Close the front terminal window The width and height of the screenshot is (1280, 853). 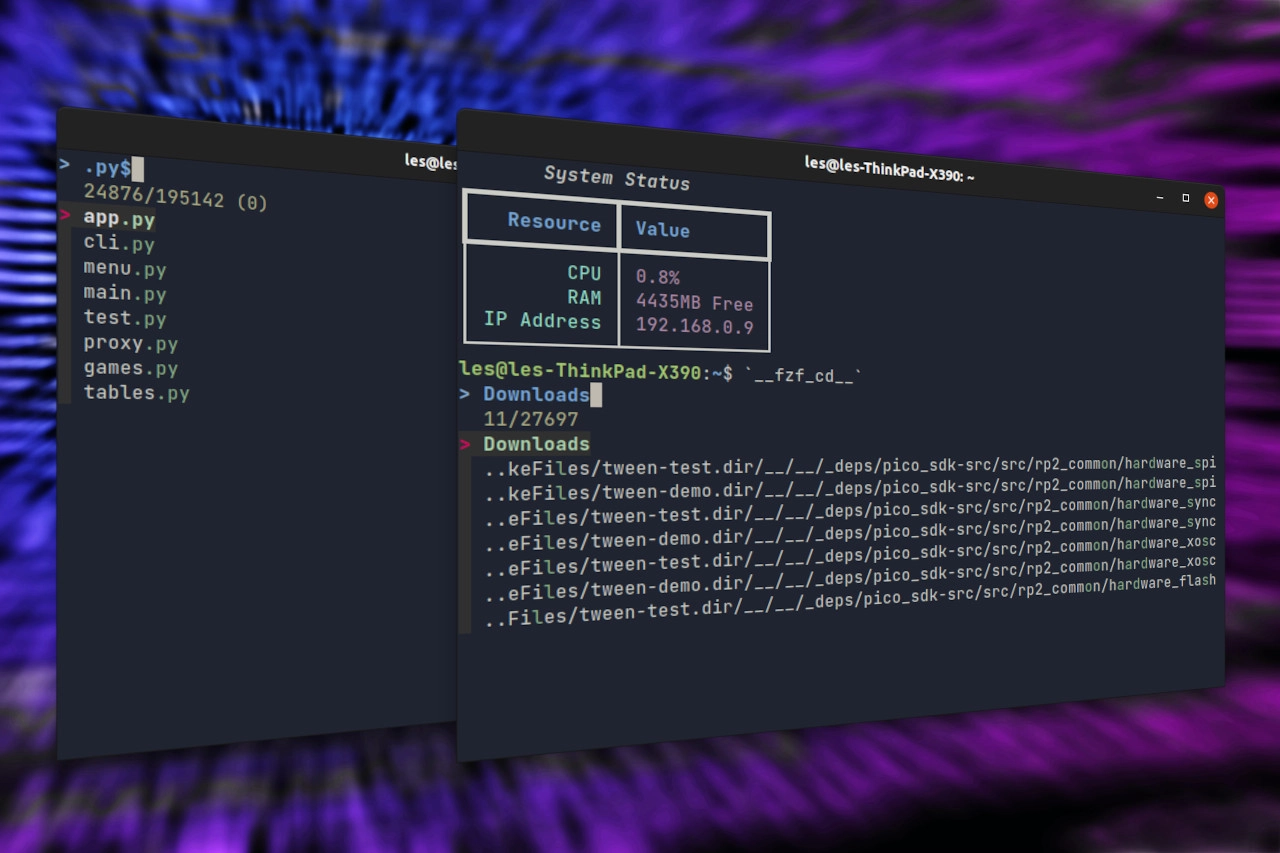tap(1211, 200)
